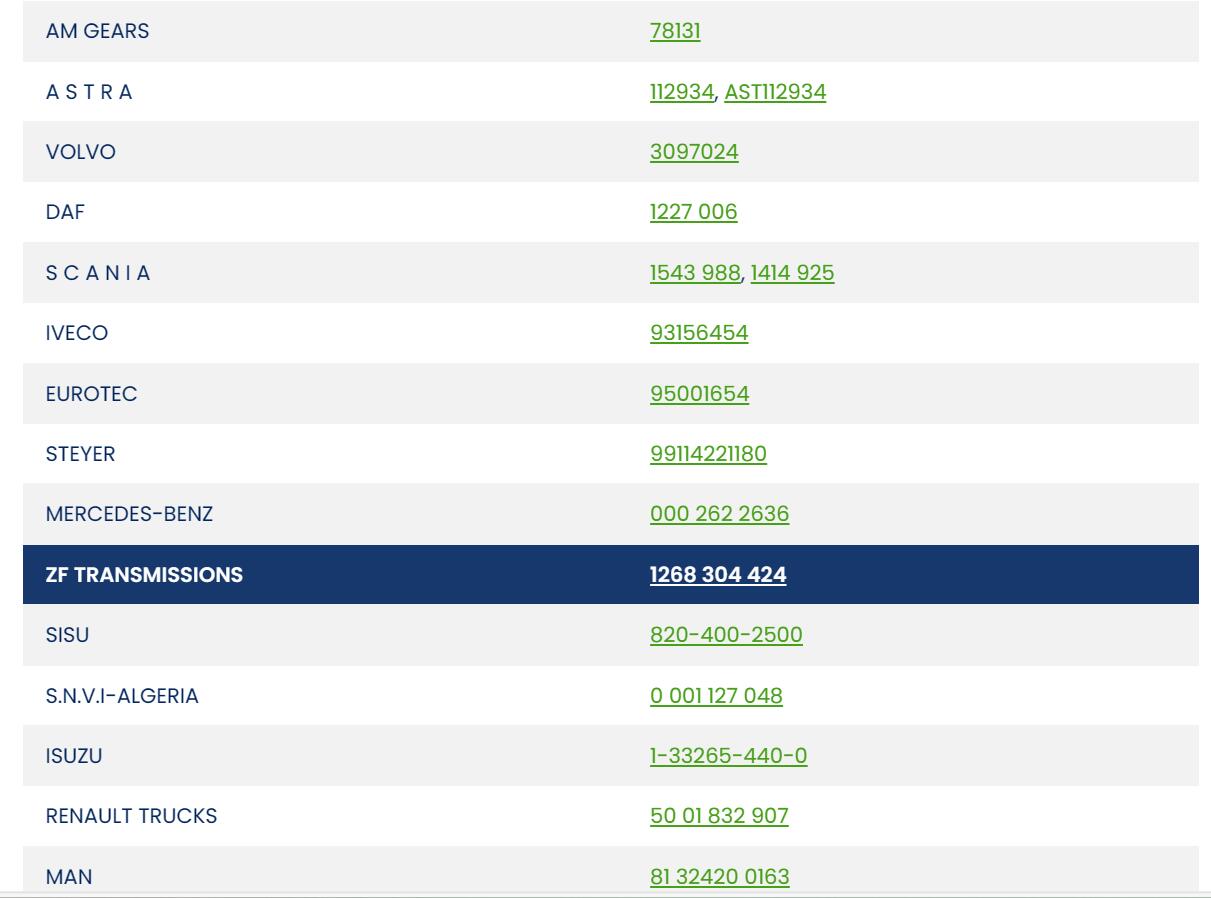This screenshot has width=1211, height=898.
Task: Open Eurotec reference 95001654
Action: 699,394
